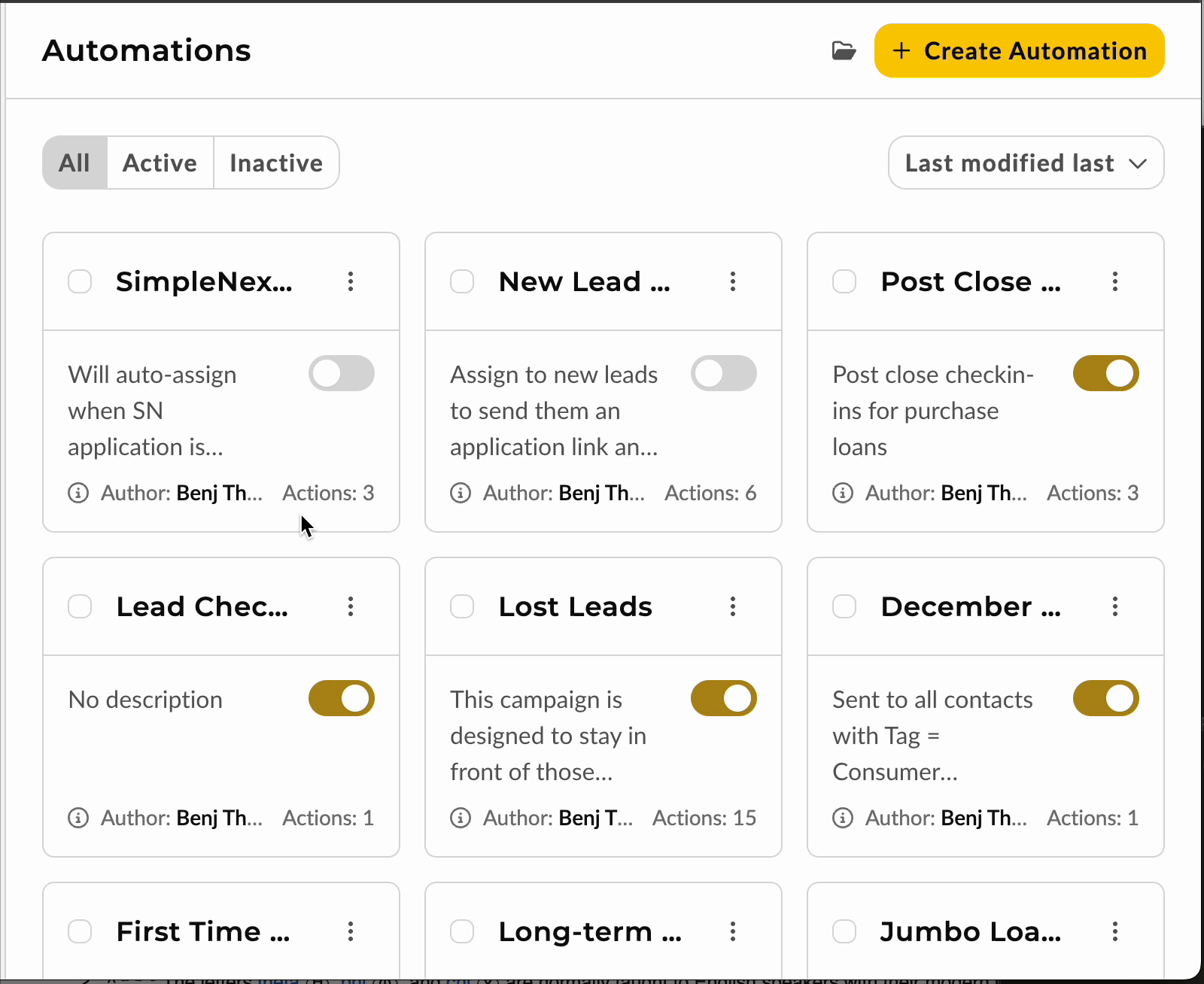
Task: Click 'No description' text on Lead Chec... card
Action: click(x=145, y=700)
